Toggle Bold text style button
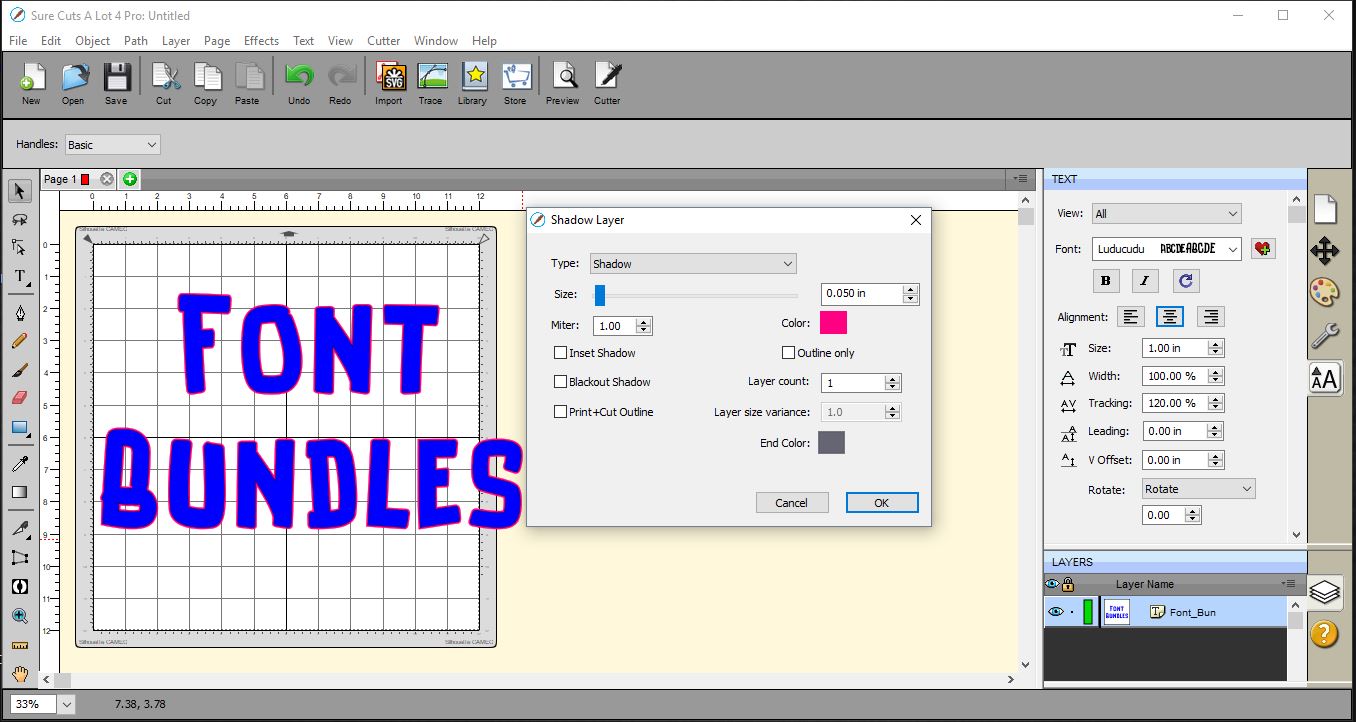Screen dimensions: 1356x722 (1105, 281)
